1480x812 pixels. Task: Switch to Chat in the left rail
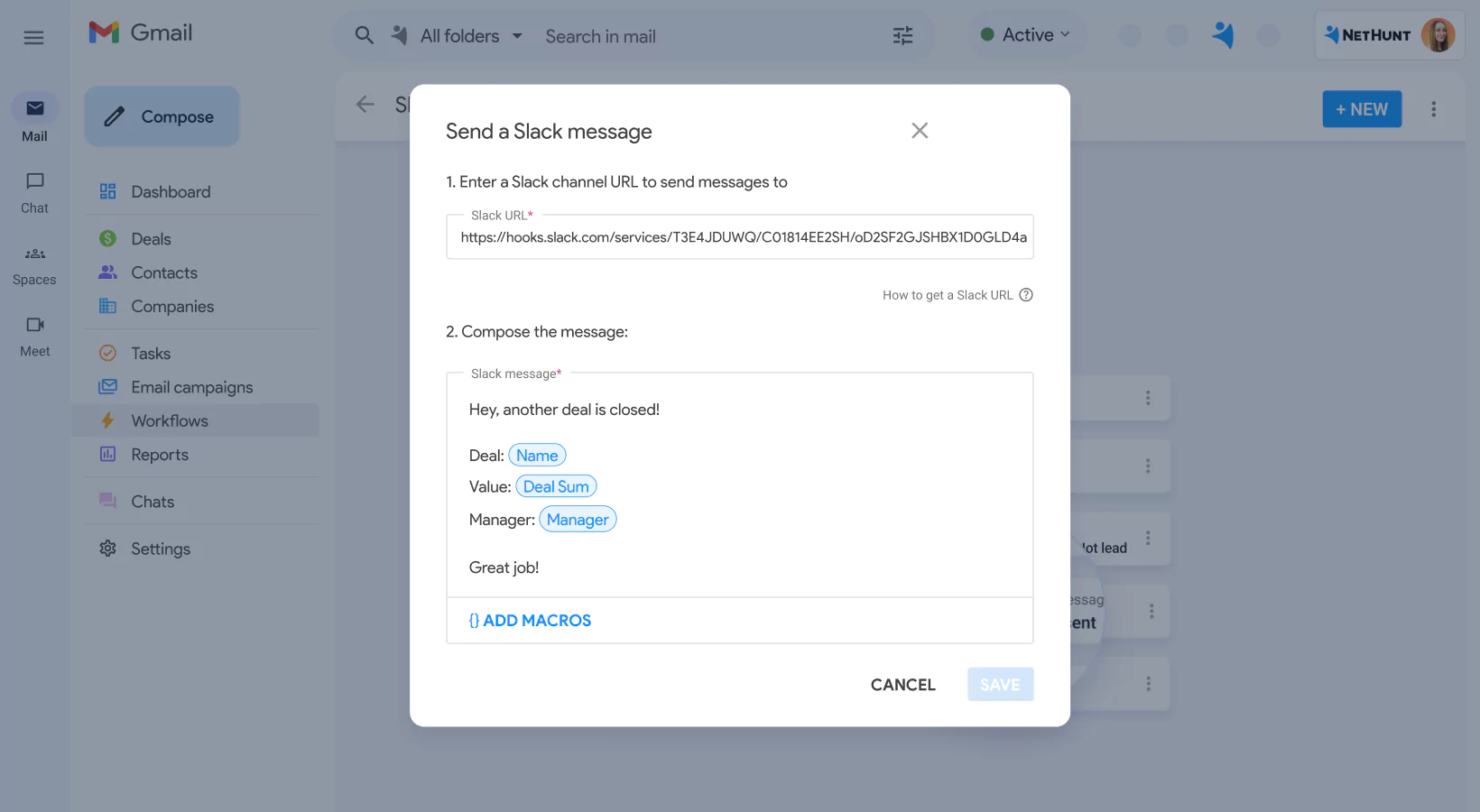[33, 192]
